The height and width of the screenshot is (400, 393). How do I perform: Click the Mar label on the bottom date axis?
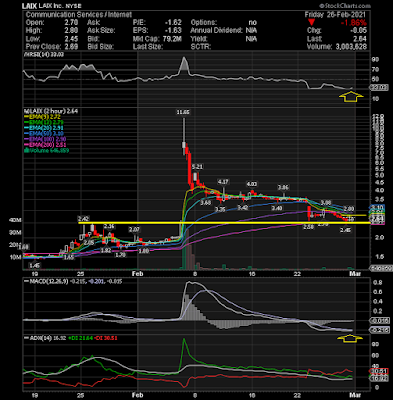(x=355, y=395)
